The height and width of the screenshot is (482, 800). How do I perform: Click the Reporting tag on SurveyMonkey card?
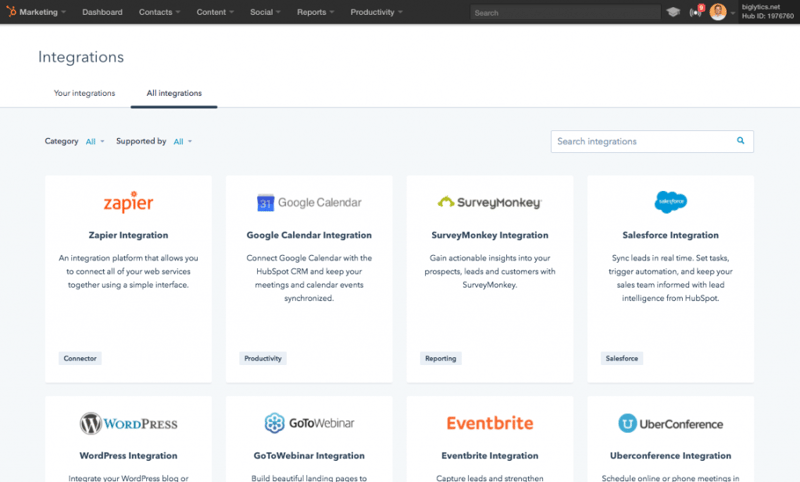[x=441, y=359]
